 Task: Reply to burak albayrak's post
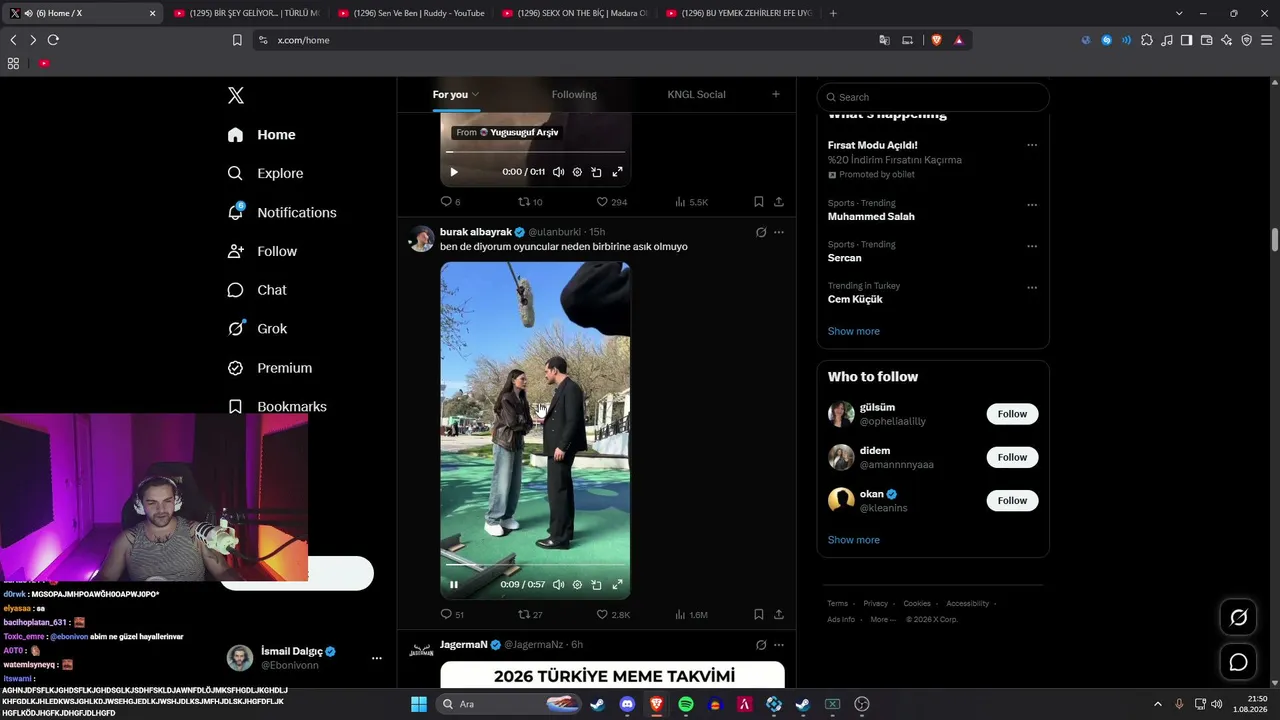(x=452, y=615)
